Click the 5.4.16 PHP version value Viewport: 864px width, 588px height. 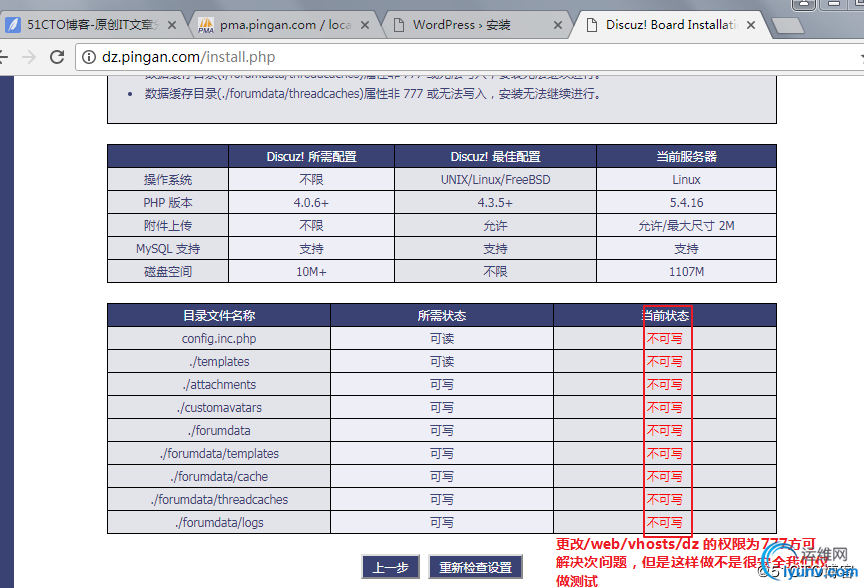pyautogui.click(x=687, y=203)
